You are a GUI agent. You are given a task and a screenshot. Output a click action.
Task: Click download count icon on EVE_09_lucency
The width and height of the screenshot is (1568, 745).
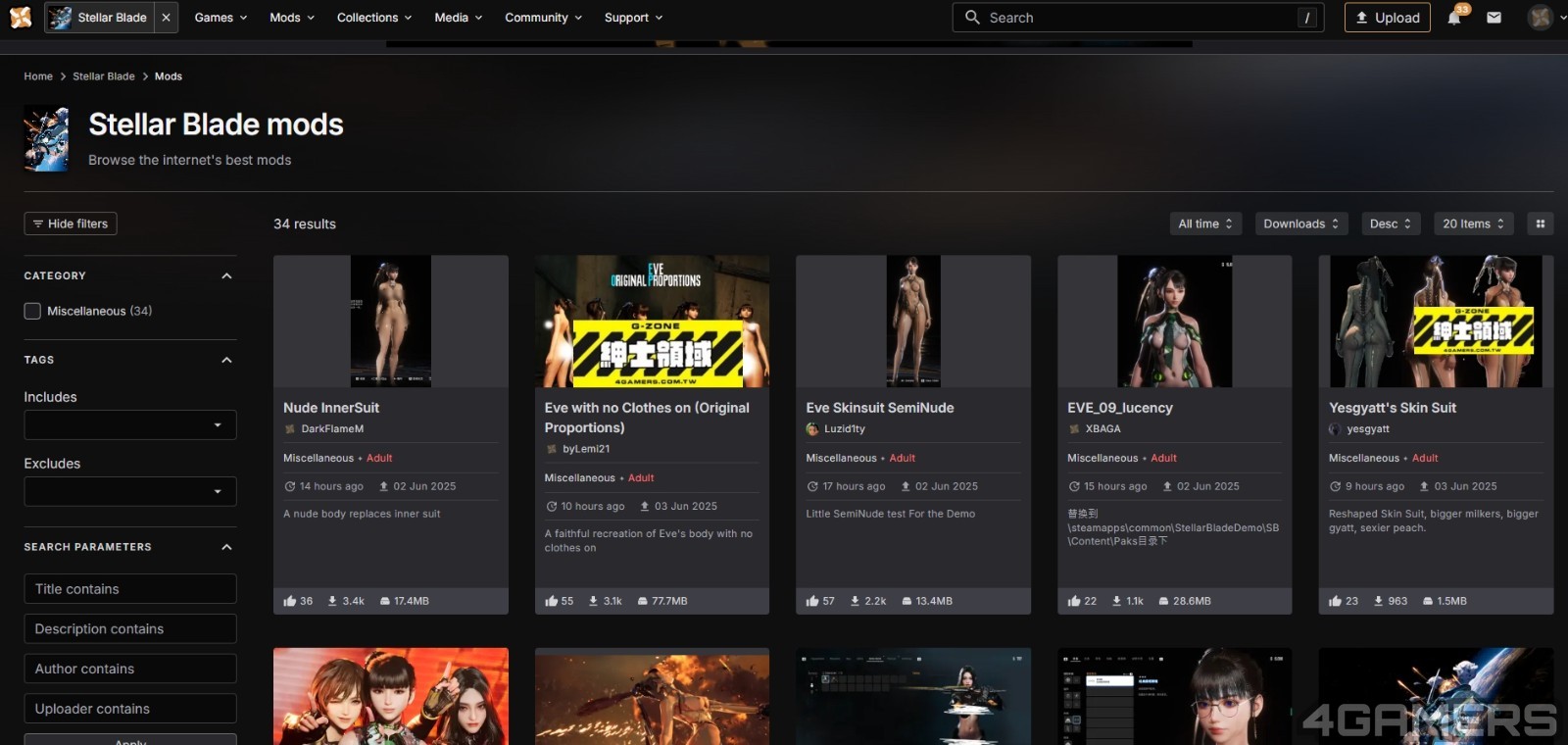(1116, 601)
